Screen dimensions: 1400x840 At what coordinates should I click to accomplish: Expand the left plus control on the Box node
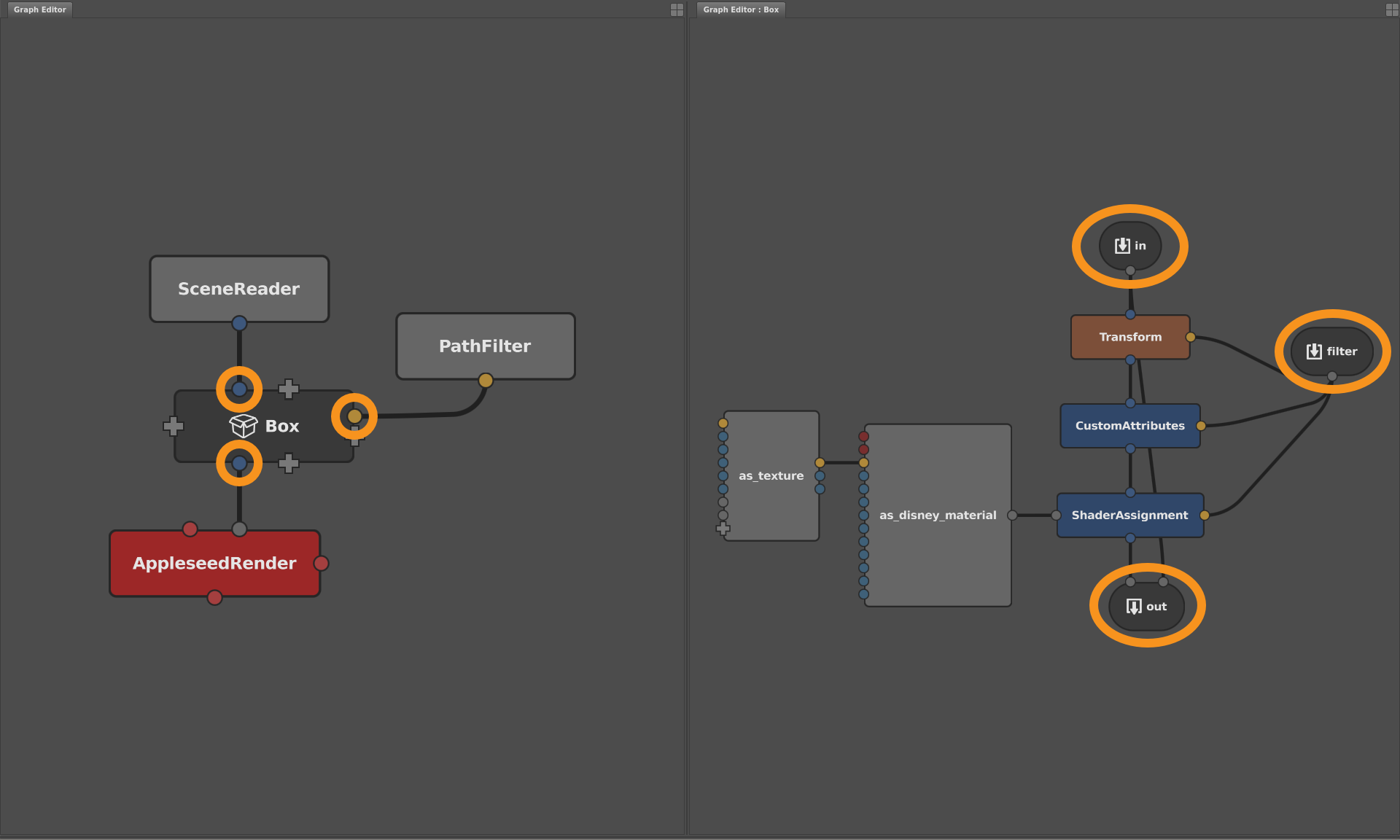(174, 426)
